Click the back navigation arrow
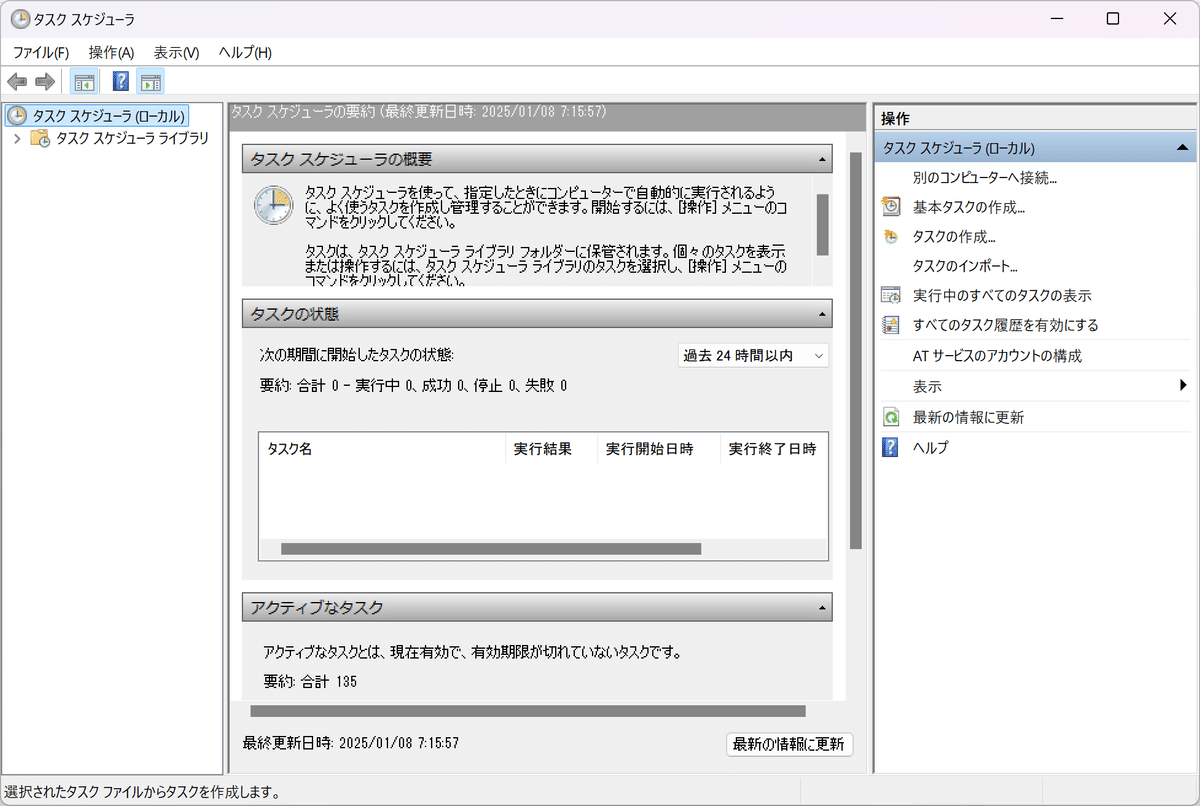Screen dimensions: 1200x806 click(16, 81)
